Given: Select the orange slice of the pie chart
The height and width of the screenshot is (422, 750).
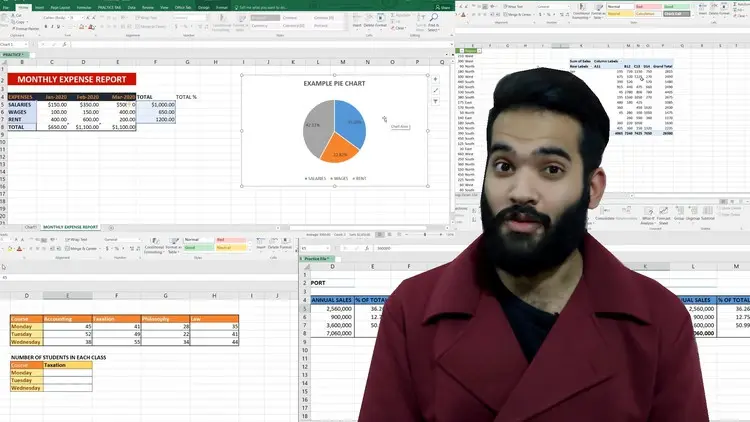Looking at the screenshot, I should coord(339,151).
